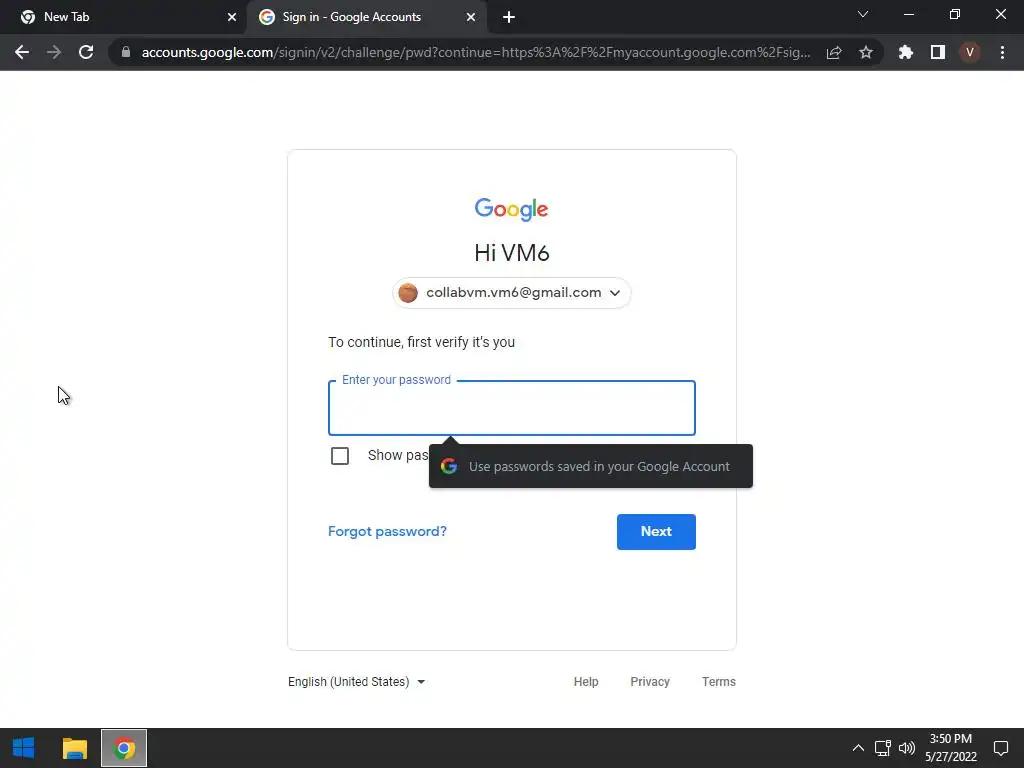The width and height of the screenshot is (1024, 768).
Task: Switch to the New Tab tab
Action: (x=123, y=17)
